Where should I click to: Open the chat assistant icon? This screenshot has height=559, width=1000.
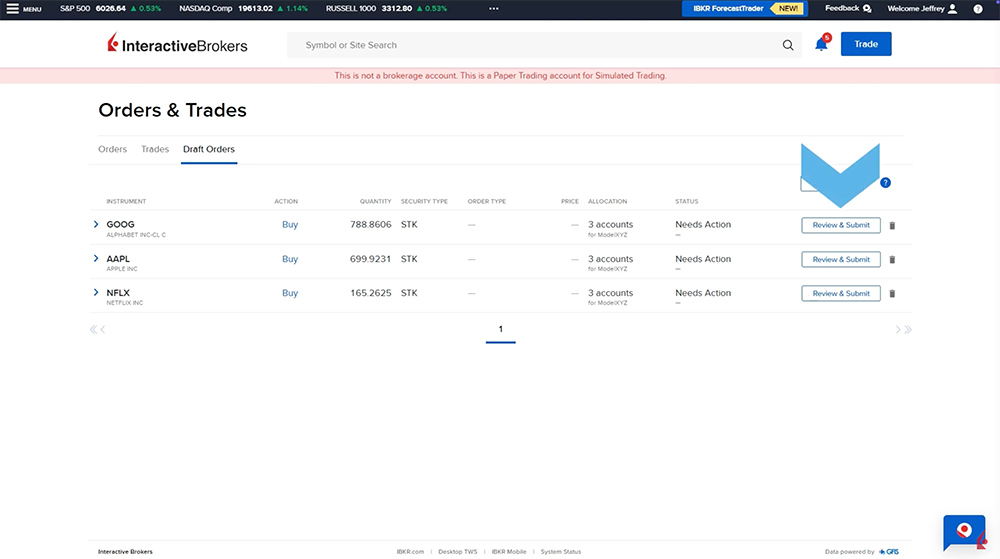tap(964, 533)
